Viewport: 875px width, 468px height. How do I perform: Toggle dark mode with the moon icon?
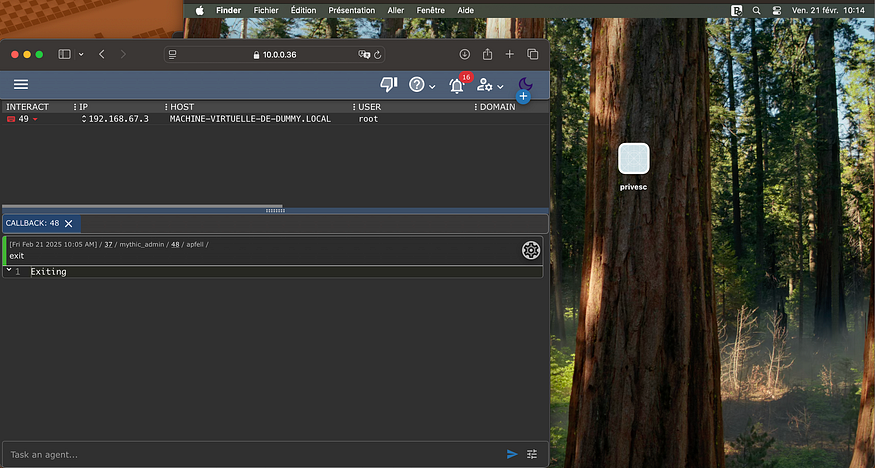(525, 84)
